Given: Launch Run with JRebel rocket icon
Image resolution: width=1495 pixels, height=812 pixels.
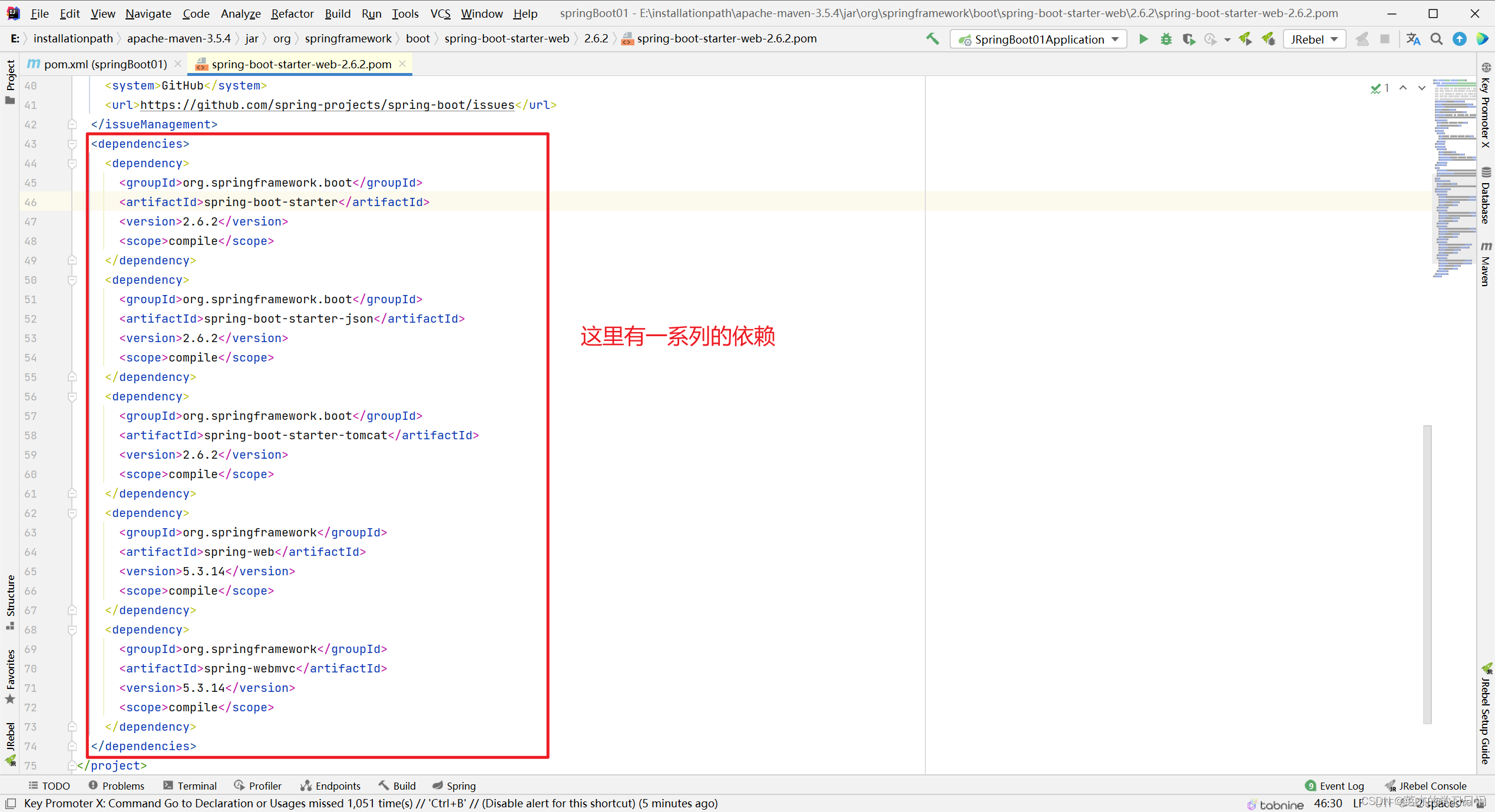Looking at the screenshot, I should [x=1245, y=39].
